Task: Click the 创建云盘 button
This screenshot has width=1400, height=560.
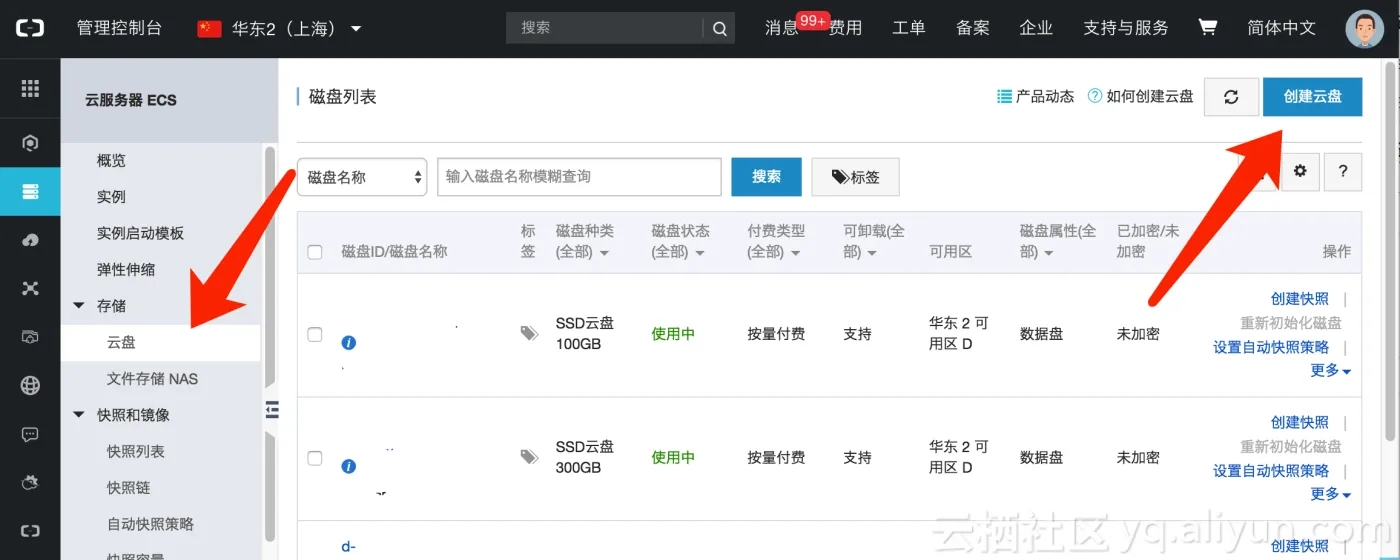Action: pyautogui.click(x=1312, y=97)
